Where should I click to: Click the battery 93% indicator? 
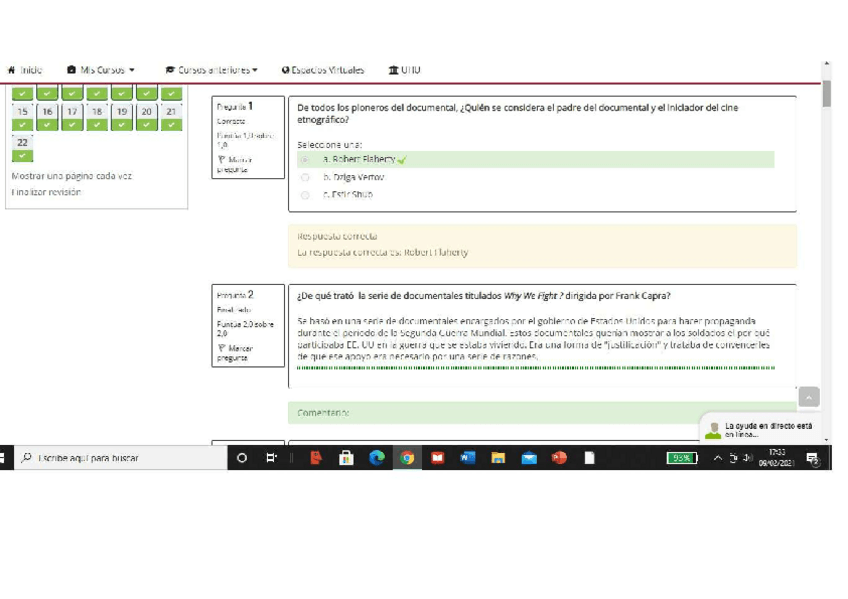click(682, 458)
